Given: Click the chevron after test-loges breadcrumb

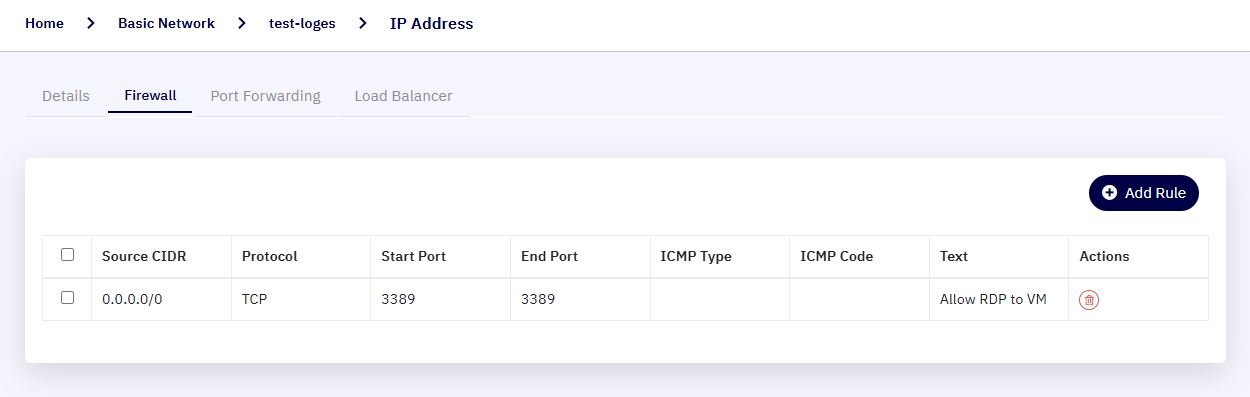Looking at the screenshot, I should [x=363, y=23].
